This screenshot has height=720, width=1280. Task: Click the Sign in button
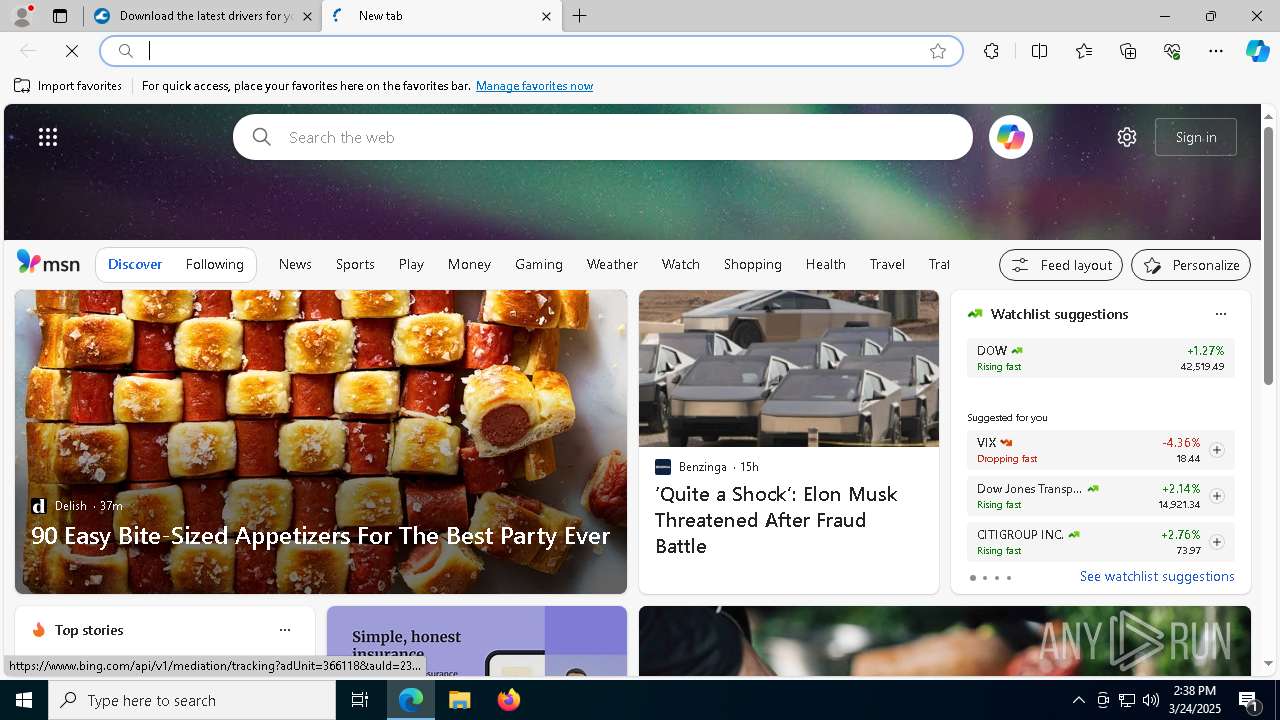1196,137
